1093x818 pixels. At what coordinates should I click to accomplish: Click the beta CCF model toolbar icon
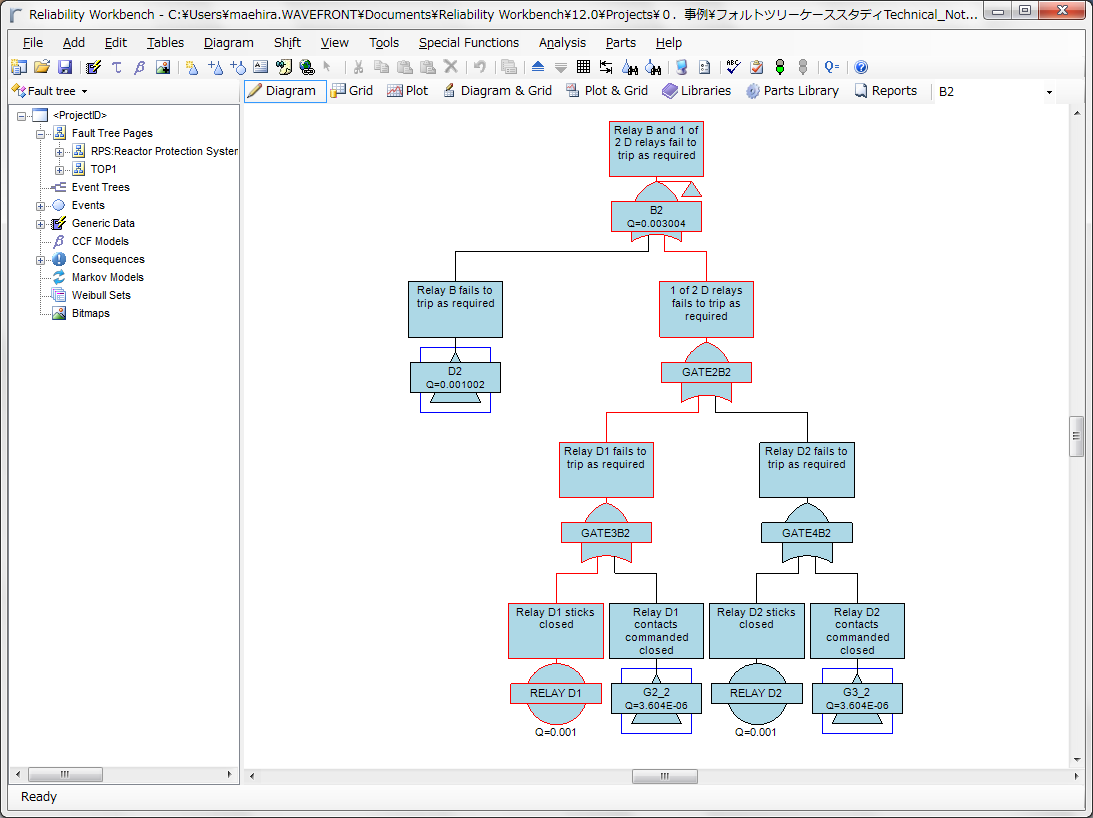[x=139, y=67]
